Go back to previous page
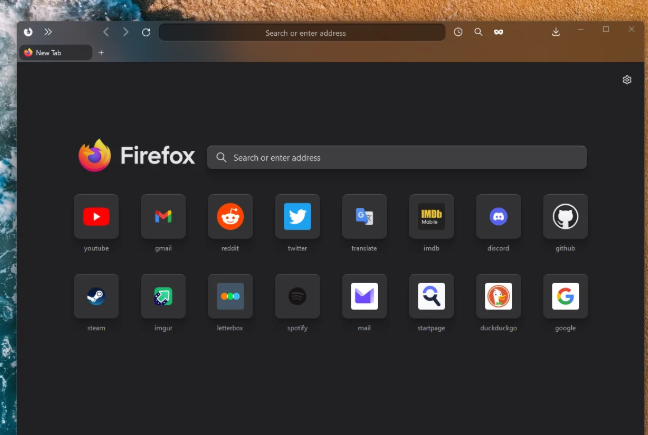The height and width of the screenshot is (435, 648). coord(106,32)
